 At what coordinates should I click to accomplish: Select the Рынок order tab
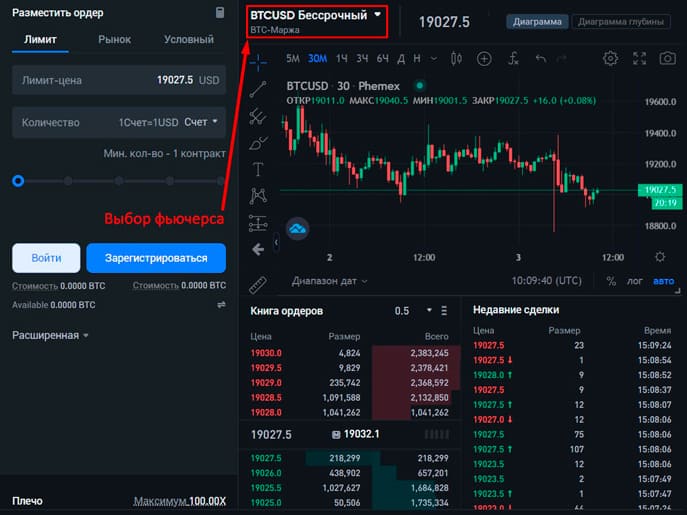114,39
